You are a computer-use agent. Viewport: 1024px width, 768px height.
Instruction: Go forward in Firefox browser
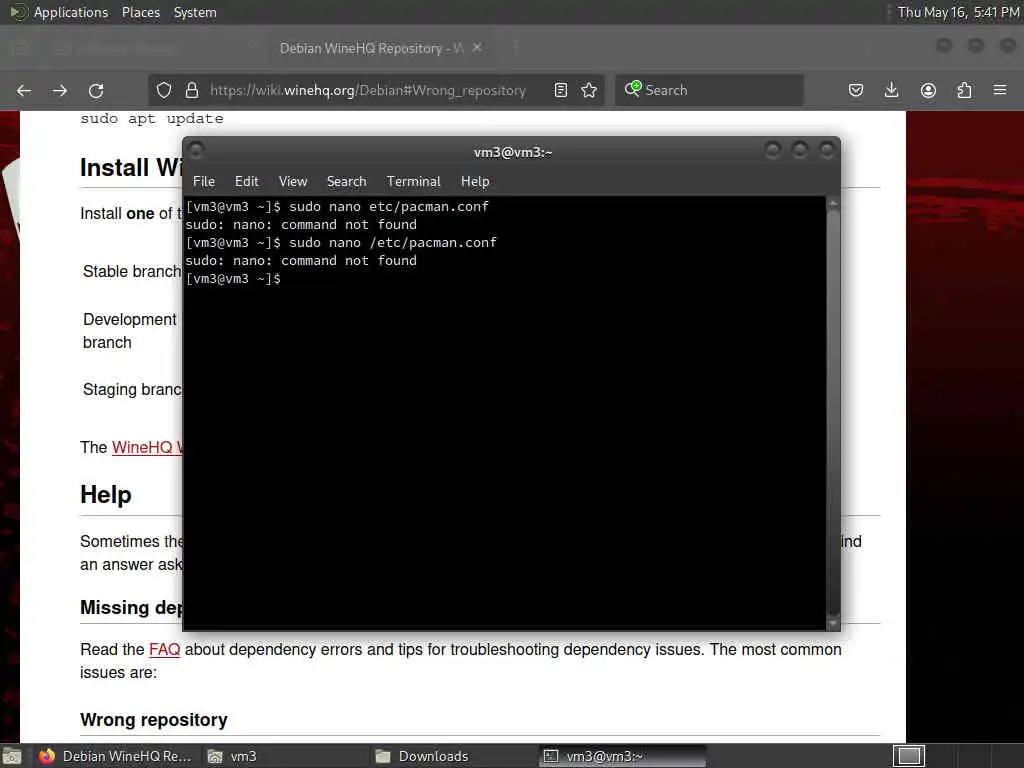click(x=59, y=90)
